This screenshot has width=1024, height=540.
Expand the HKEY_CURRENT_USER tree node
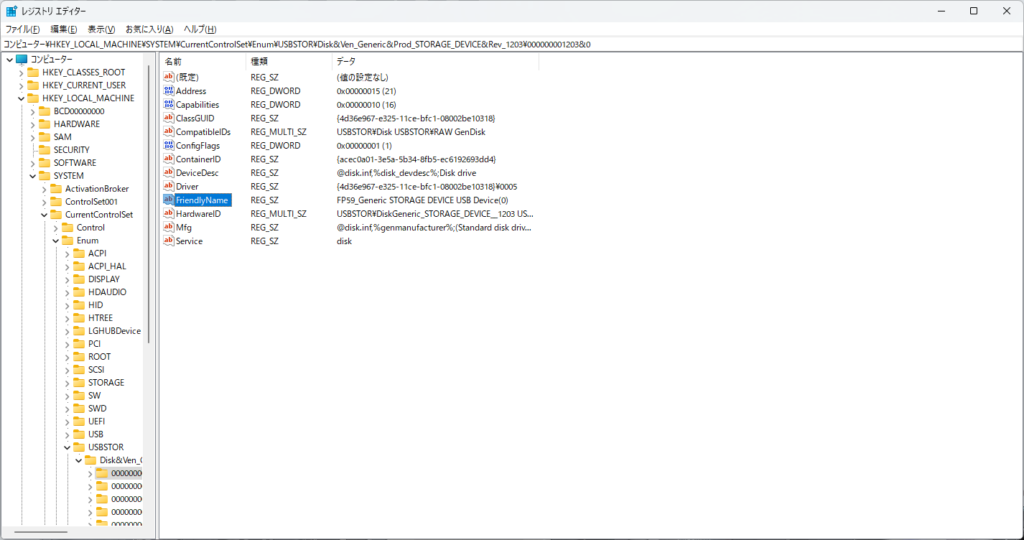(20, 85)
